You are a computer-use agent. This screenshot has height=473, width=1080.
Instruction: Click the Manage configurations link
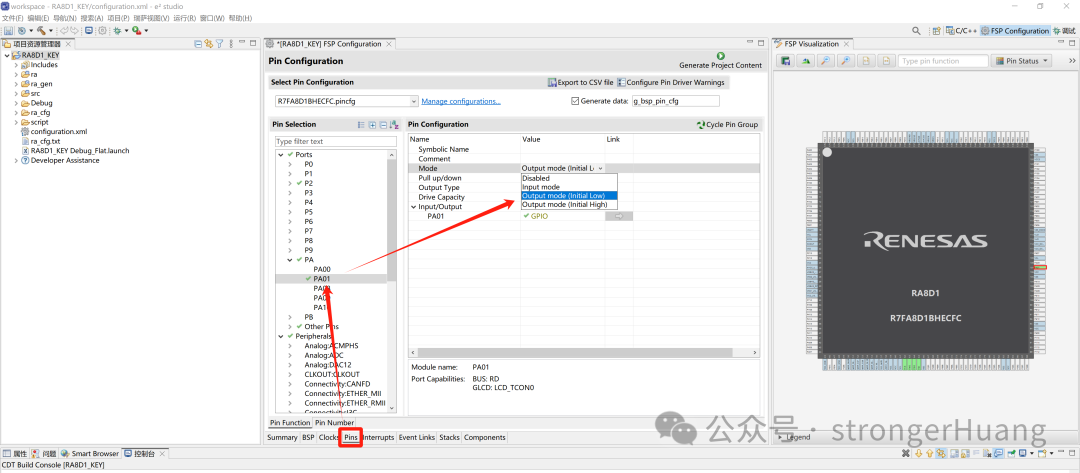(x=461, y=101)
